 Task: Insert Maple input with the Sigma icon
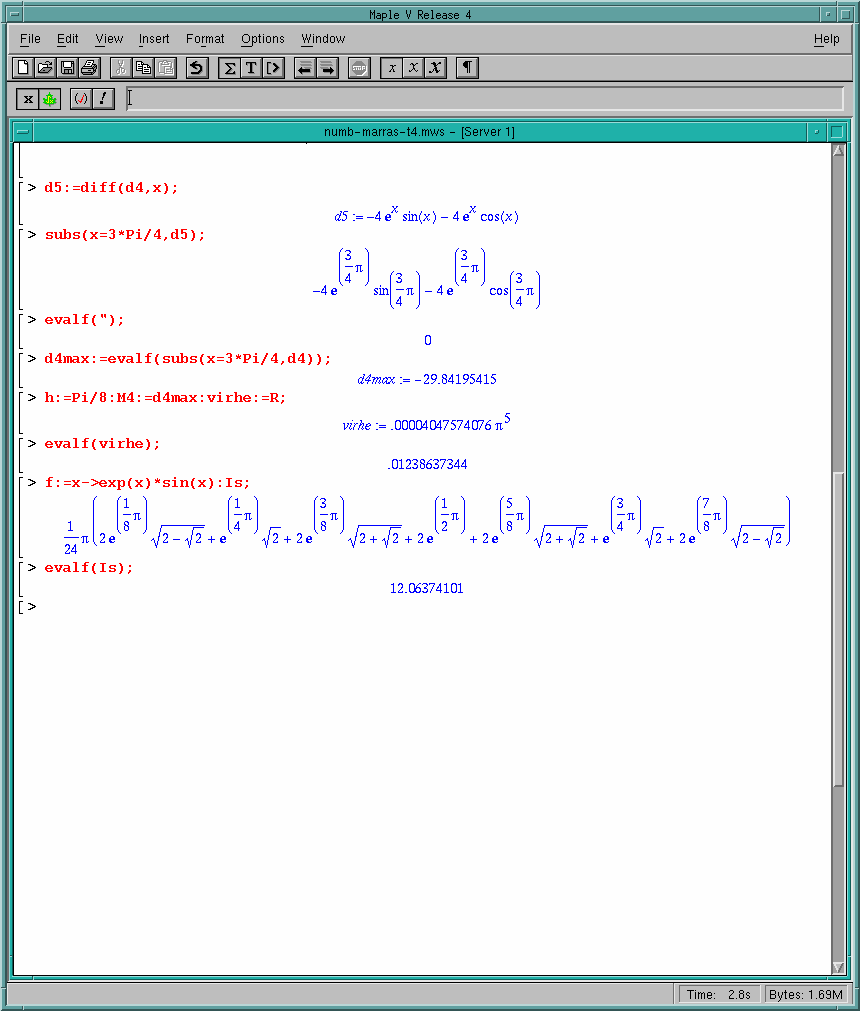pyautogui.click(x=229, y=68)
